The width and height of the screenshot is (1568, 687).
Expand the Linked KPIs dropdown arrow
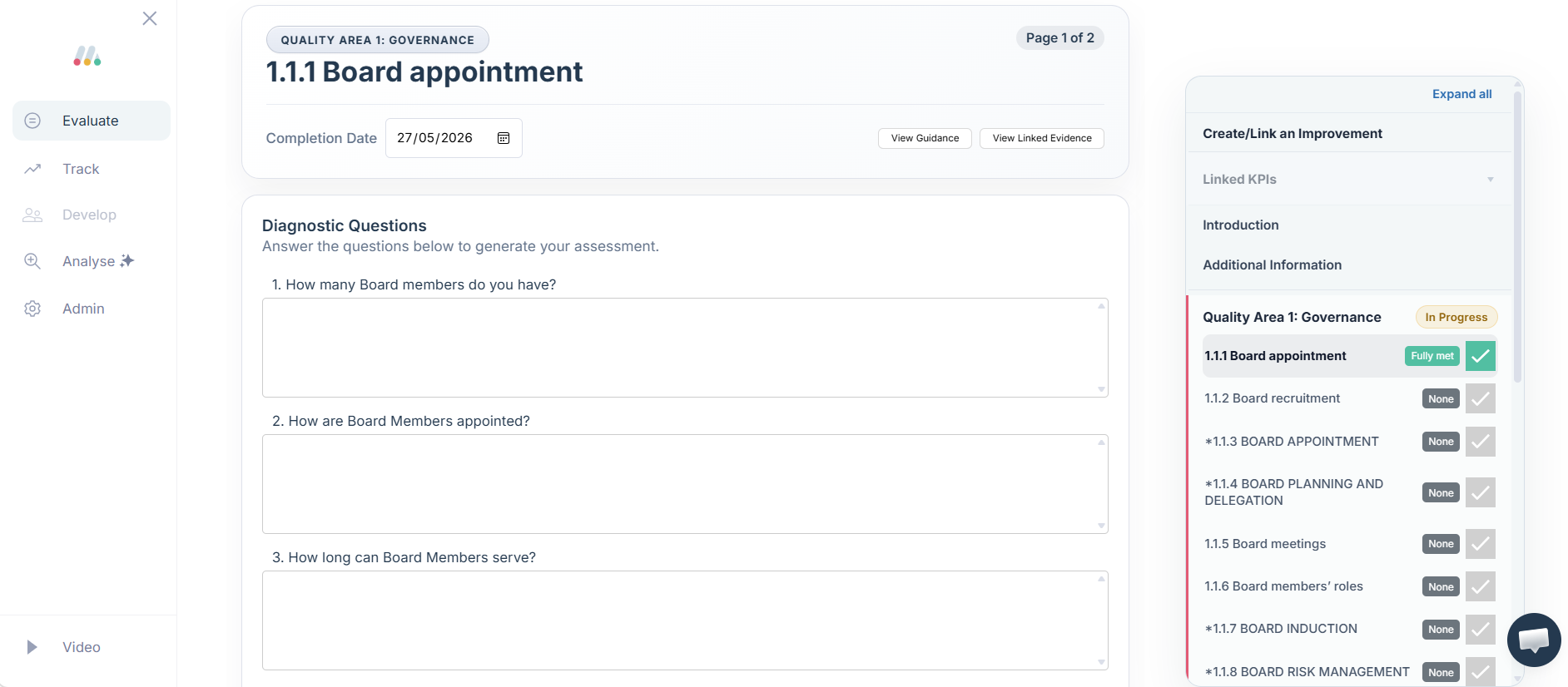pyautogui.click(x=1491, y=179)
